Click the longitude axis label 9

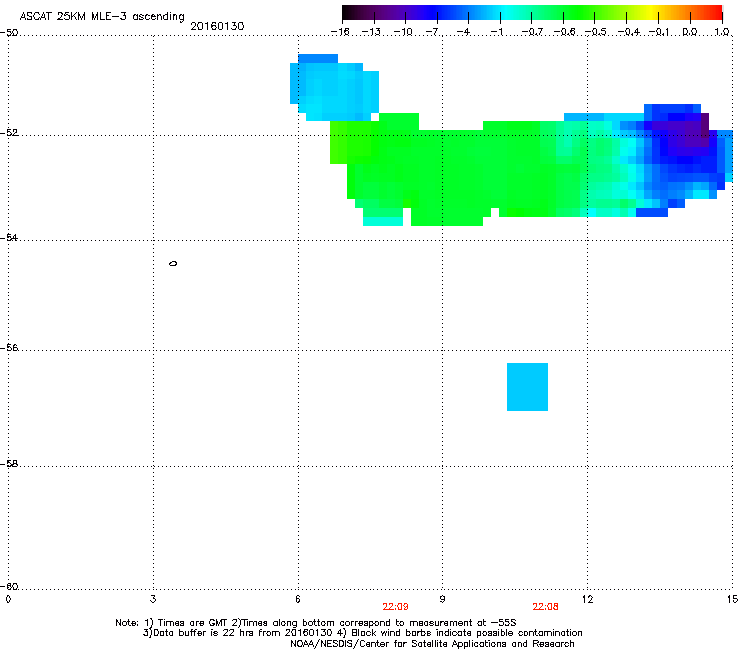pyautogui.click(x=442, y=599)
